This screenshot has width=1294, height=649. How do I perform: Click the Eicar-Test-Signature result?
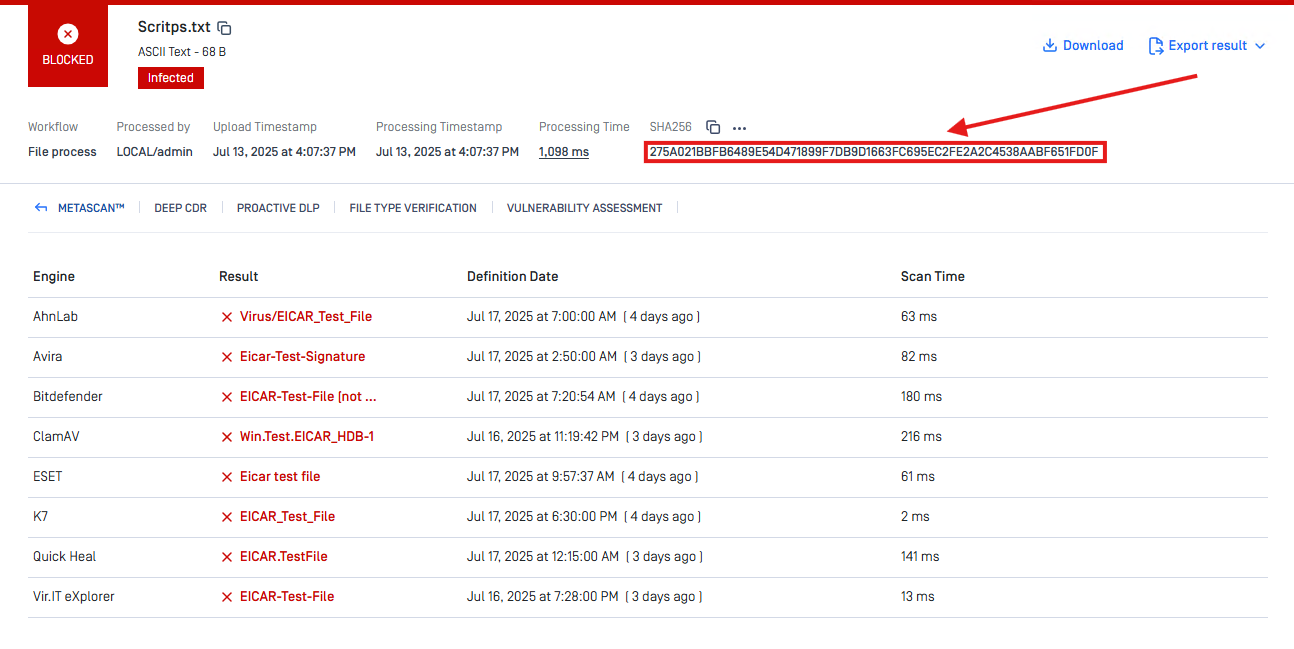pyautogui.click(x=303, y=356)
